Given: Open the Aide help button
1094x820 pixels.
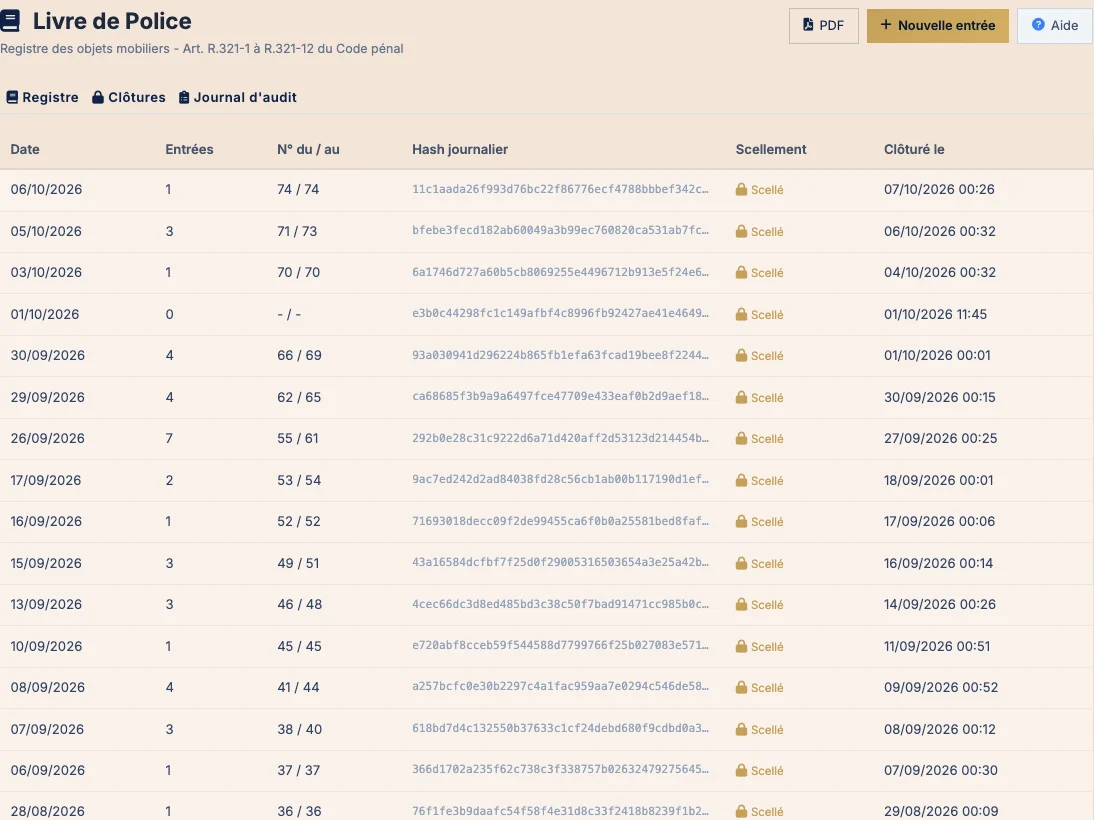Looking at the screenshot, I should tap(1055, 26).
